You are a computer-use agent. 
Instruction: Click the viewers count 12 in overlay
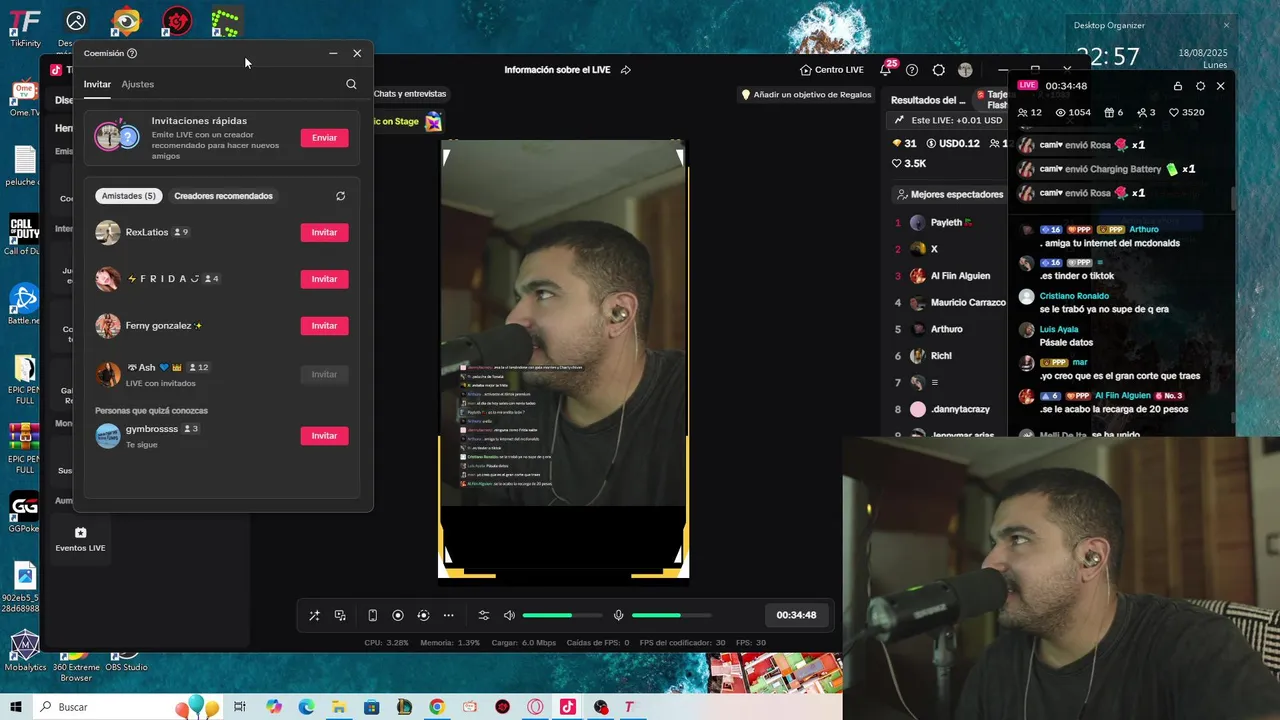click(x=1030, y=112)
